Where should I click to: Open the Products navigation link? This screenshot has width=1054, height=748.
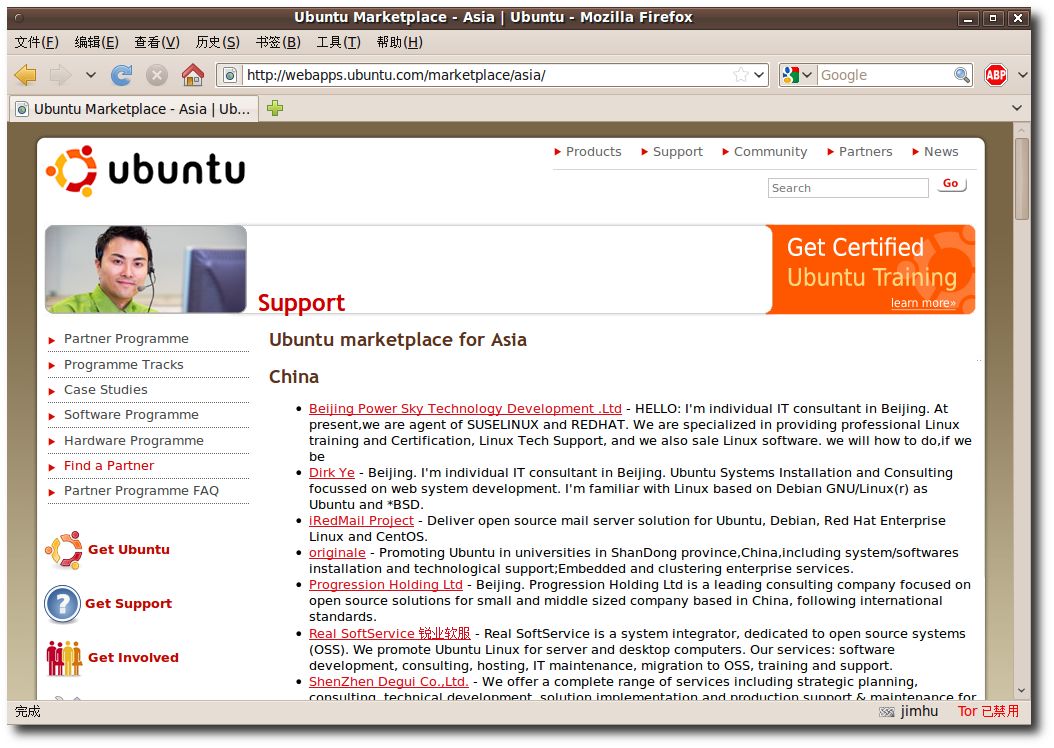tap(593, 152)
